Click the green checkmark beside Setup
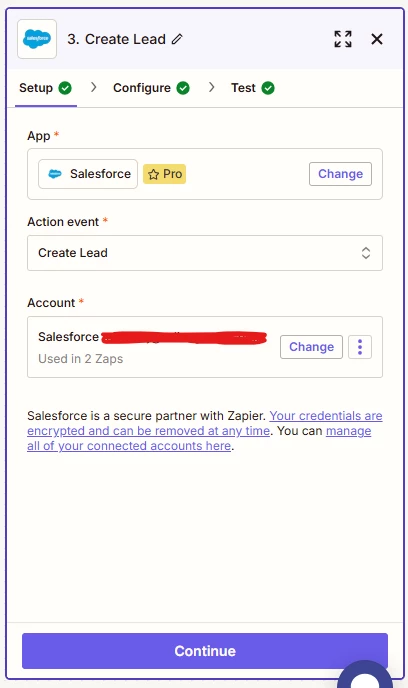Screen dimensions: 408x688 65,88
